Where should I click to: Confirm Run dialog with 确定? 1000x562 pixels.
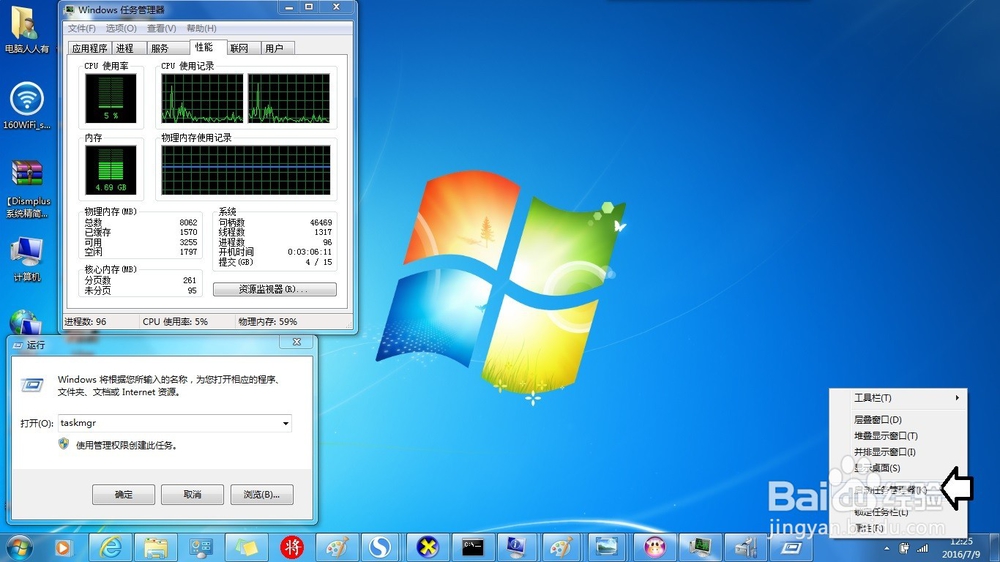pyautogui.click(x=124, y=494)
